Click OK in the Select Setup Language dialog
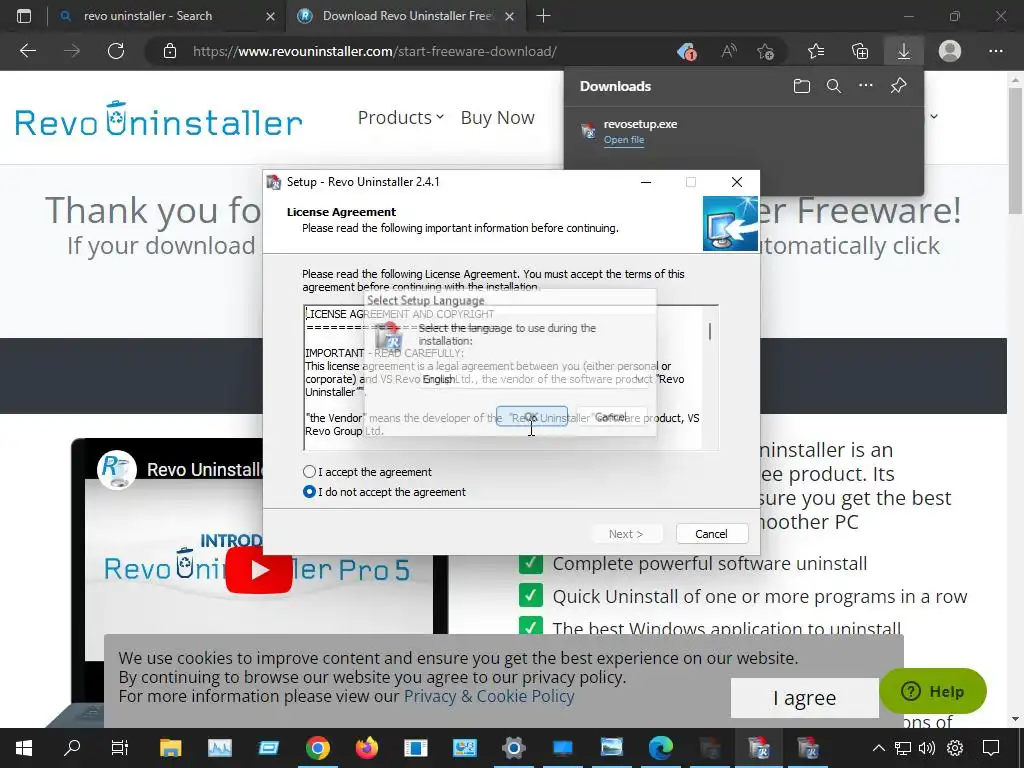The height and width of the screenshot is (768, 1024). click(532, 417)
